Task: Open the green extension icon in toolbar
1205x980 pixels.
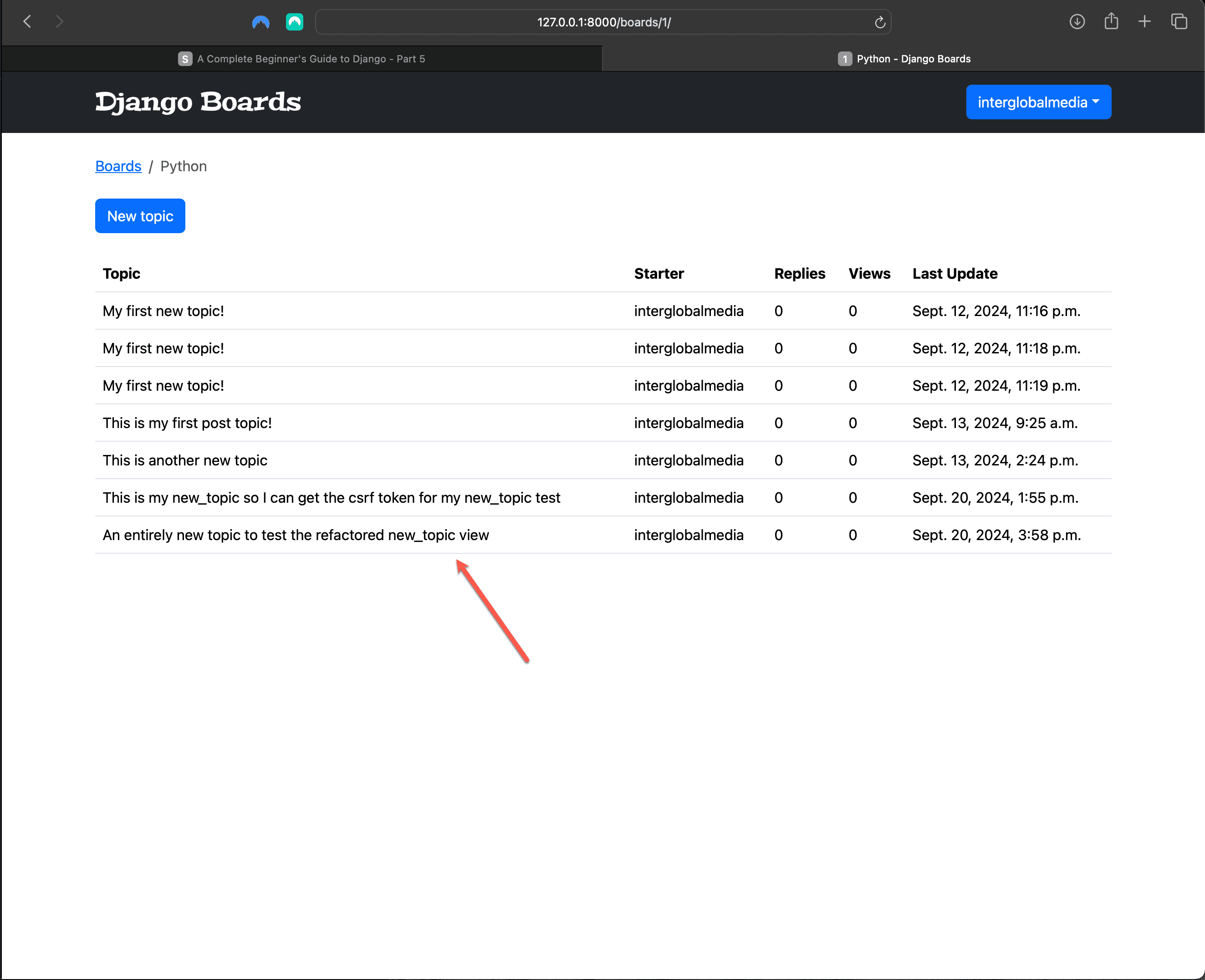Action: point(295,22)
